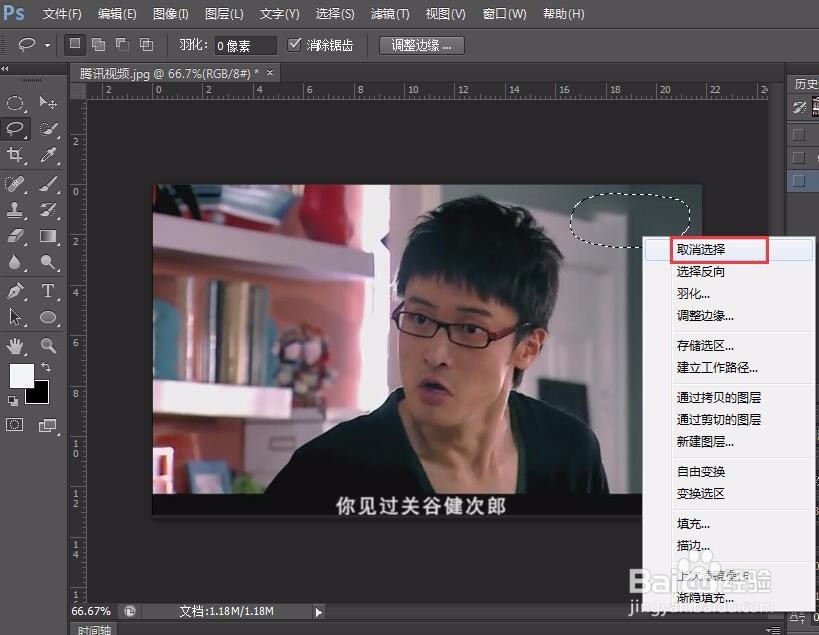Image resolution: width=819 pixels, height=635 pixels.
Task: Choose 变换选区 from context menu
Action: 730,493
